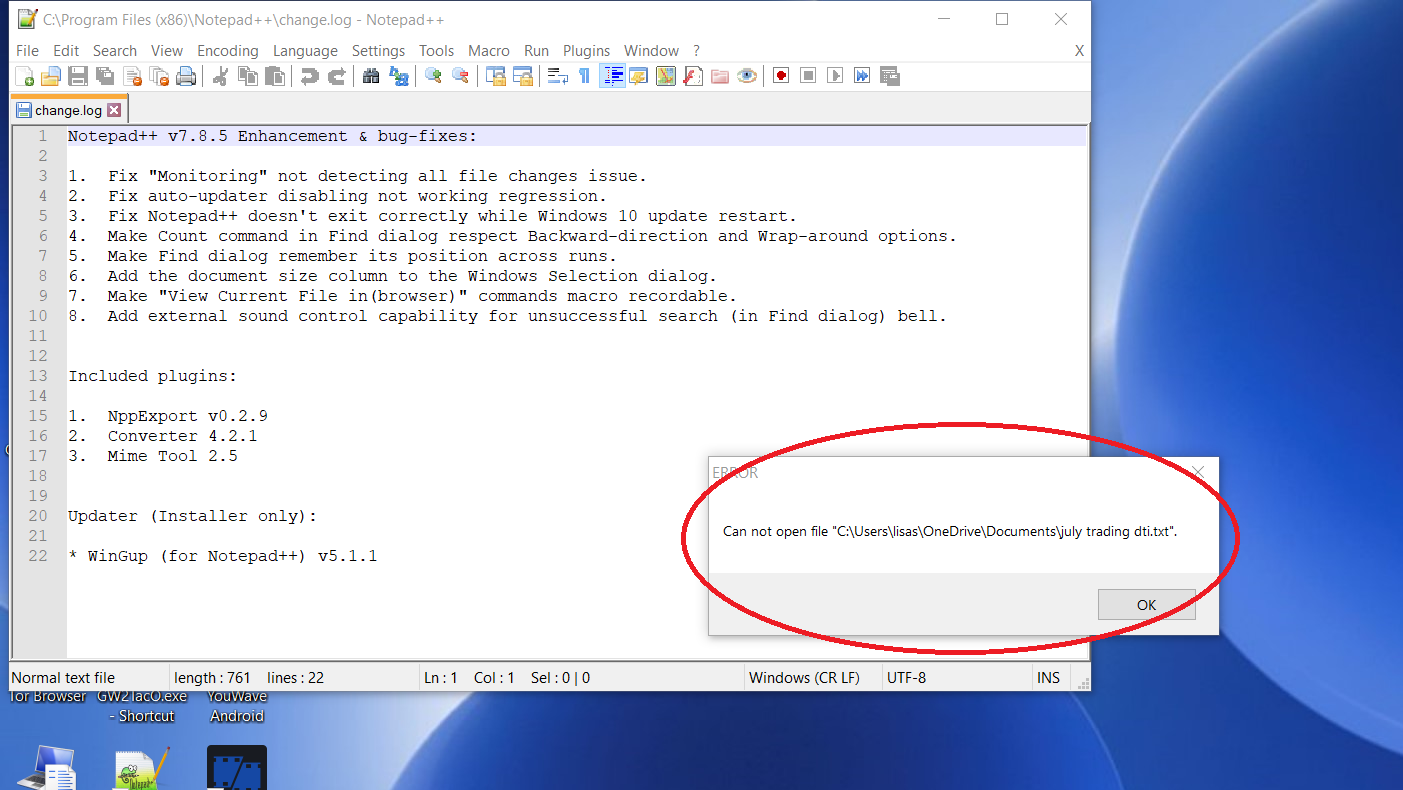Viewport: 1403px width, 790px height.
Task: Open the ? help menu
Action: [x=696, y=51]
